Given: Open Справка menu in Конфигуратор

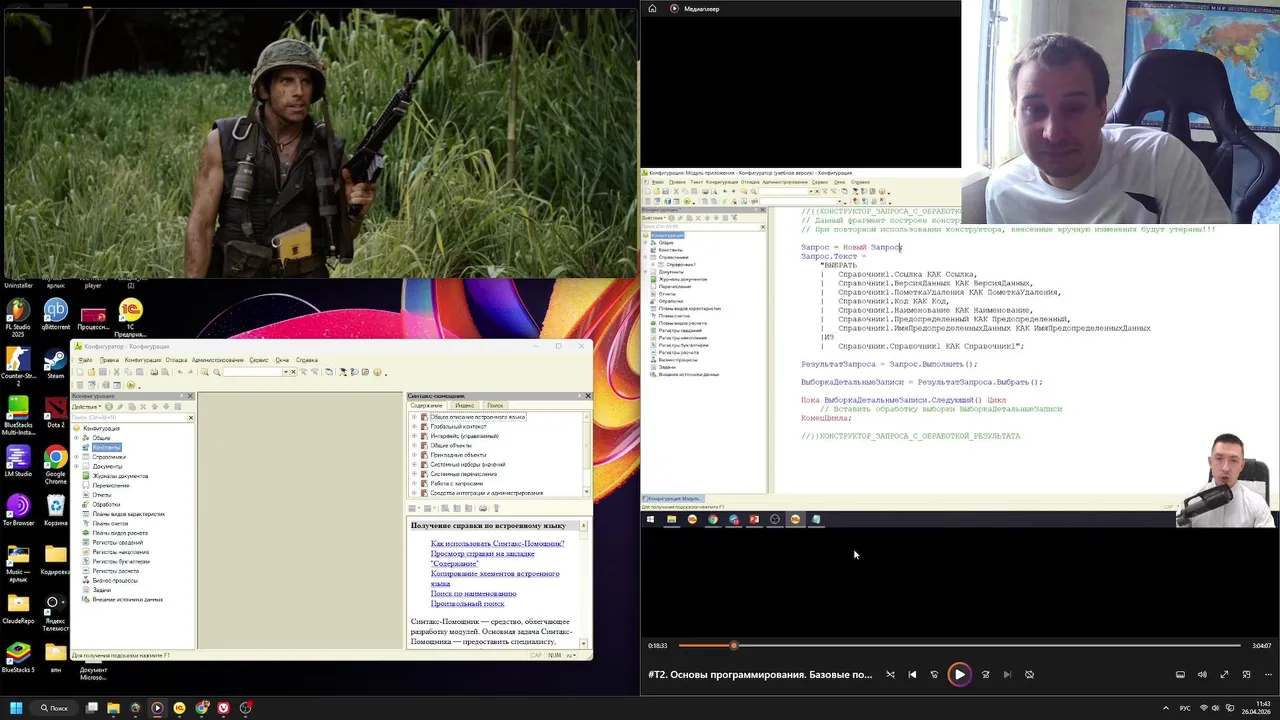Looking at the screenshot, I should [x=306, y=360].
